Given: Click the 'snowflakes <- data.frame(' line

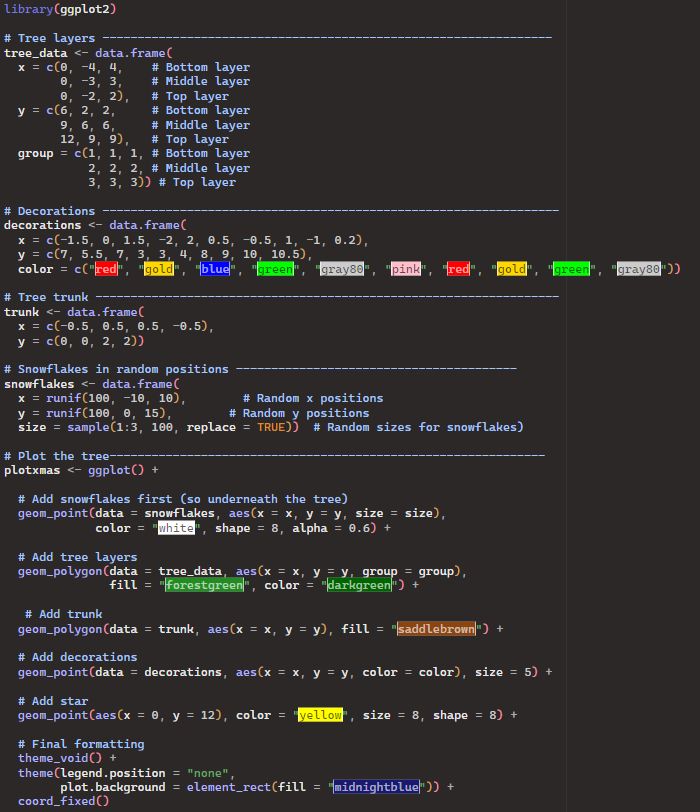Looking at the screenshot, I should tap(92, 384).
